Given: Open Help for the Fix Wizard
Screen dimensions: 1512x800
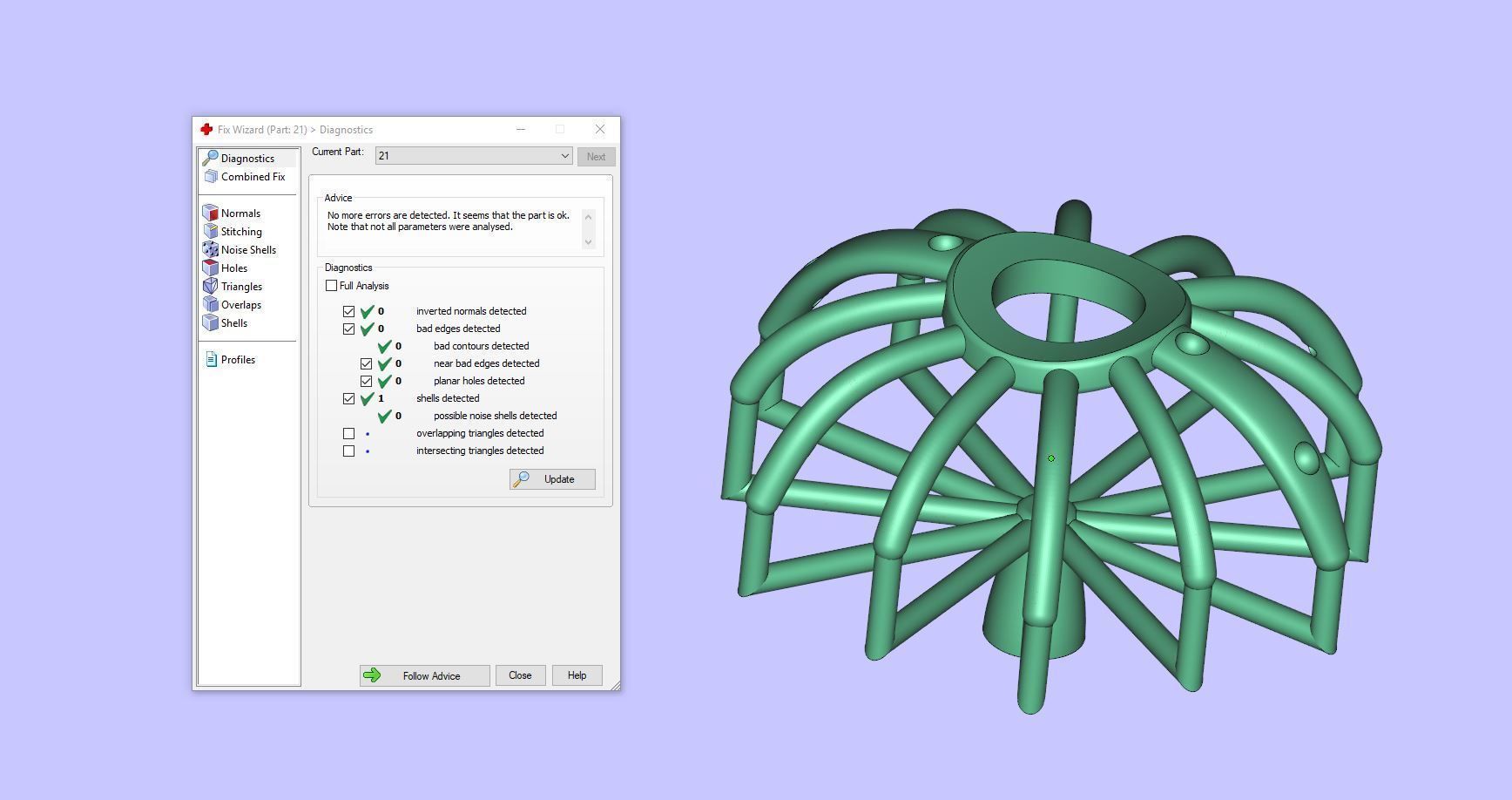Looking at the screenshot, I should click(577, 675).
